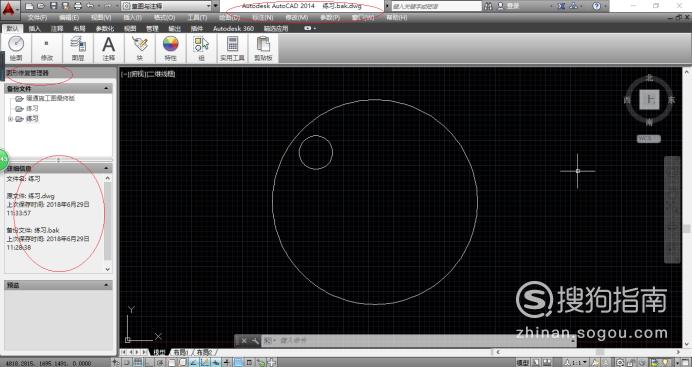Switch to the 注释 ribbon tab

(57, 28)
